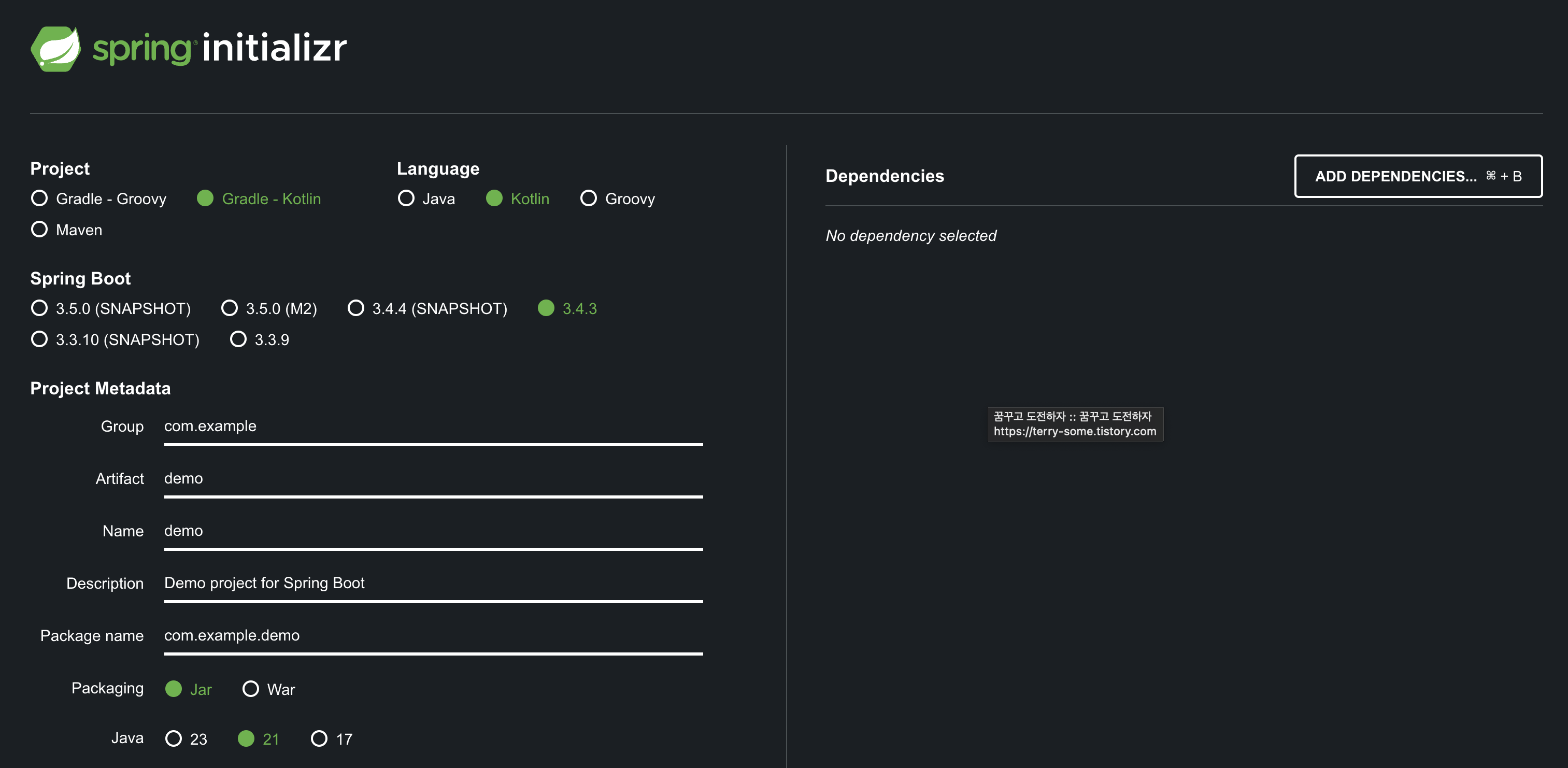Screen dimensions: 1568x768
Task: Choose Java version 23
Action: pos(174,739)
